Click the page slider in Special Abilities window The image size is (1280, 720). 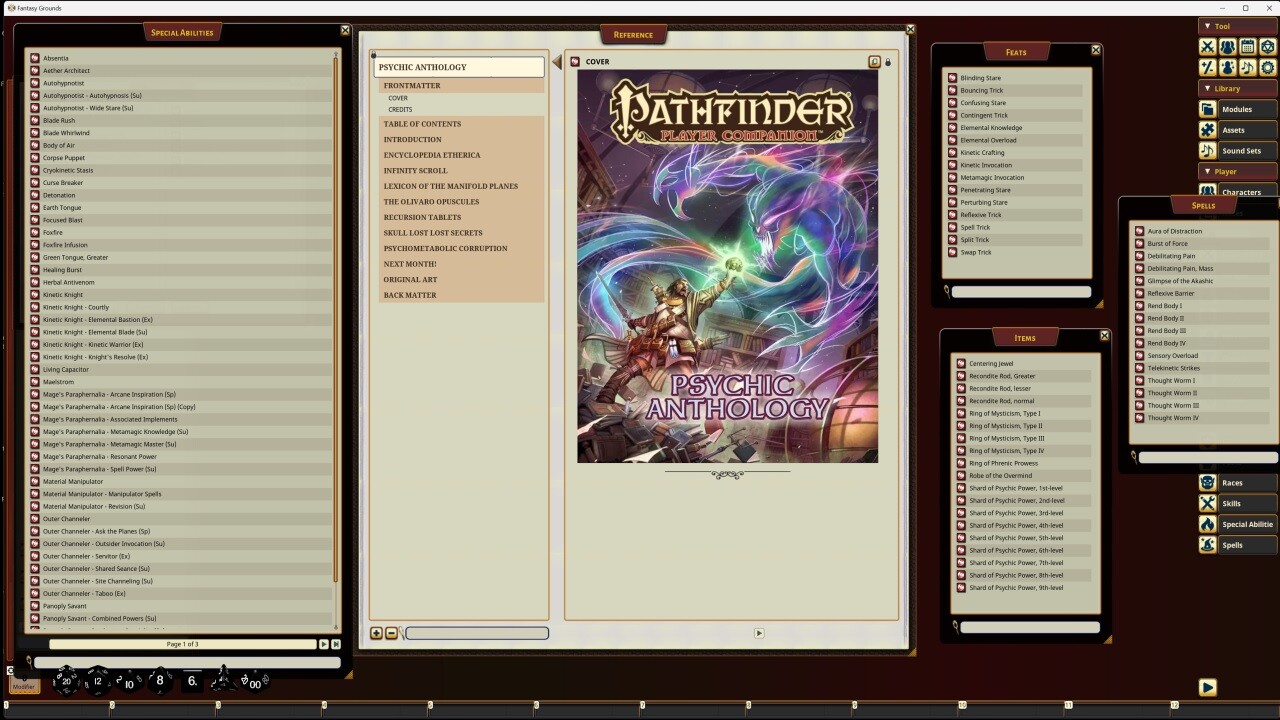(182, 643)
